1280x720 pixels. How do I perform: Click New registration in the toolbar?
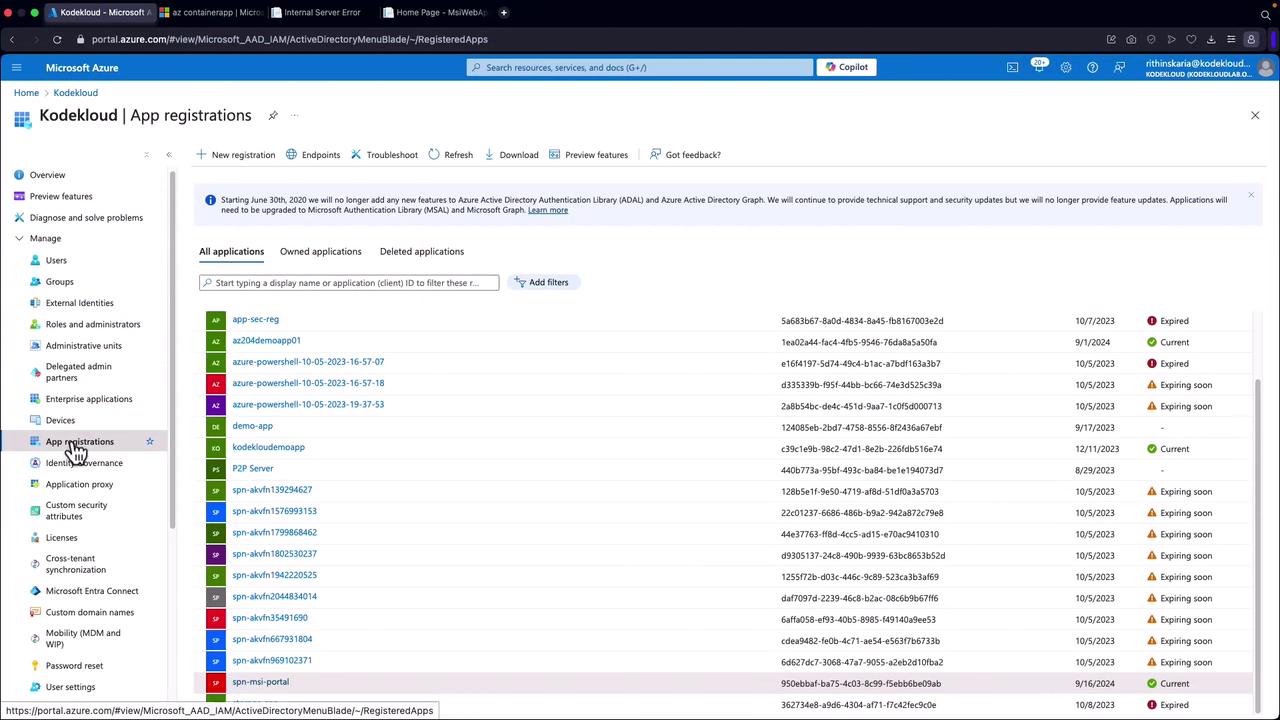(235, 155)
